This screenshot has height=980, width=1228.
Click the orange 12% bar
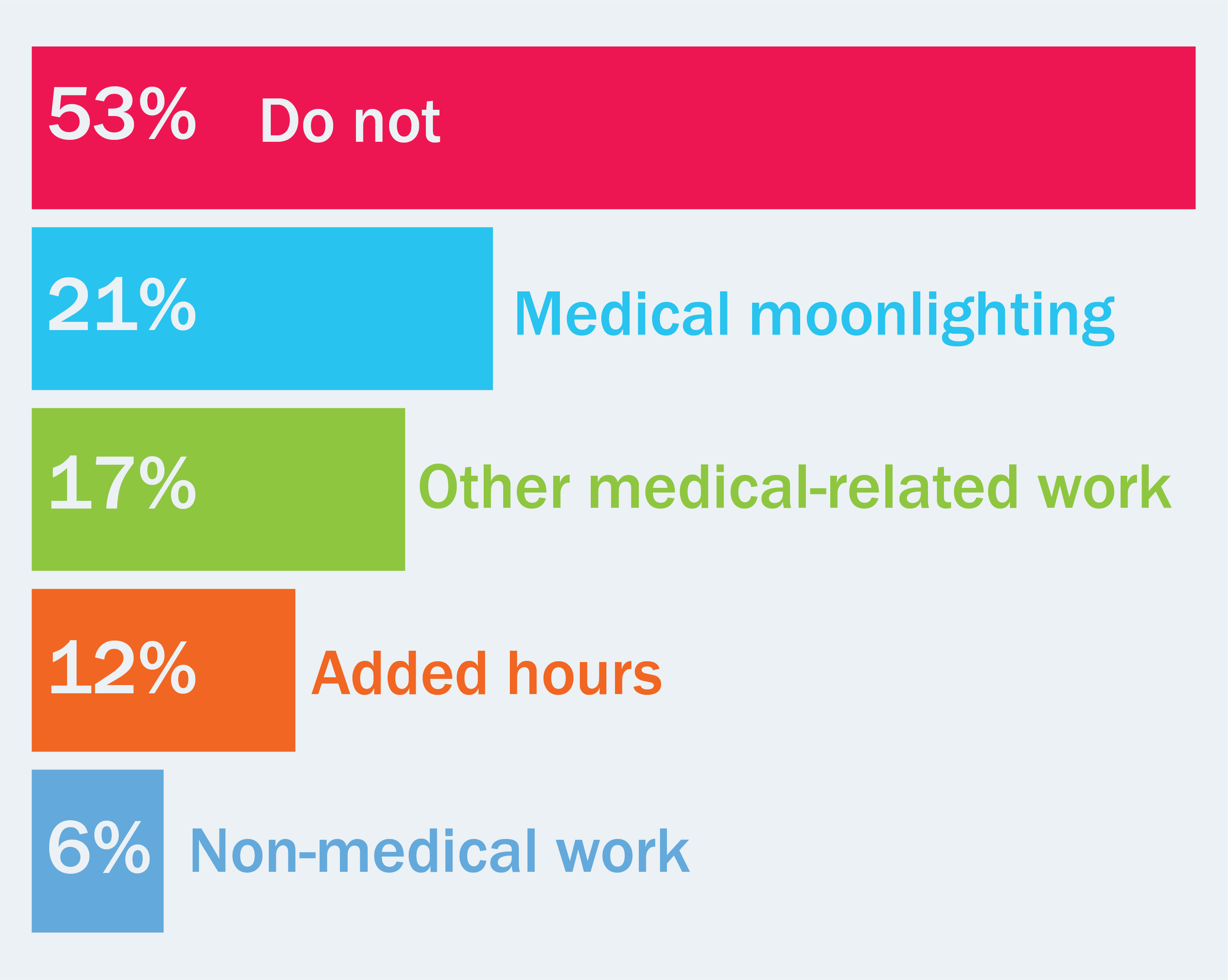(x=163, y=670)
